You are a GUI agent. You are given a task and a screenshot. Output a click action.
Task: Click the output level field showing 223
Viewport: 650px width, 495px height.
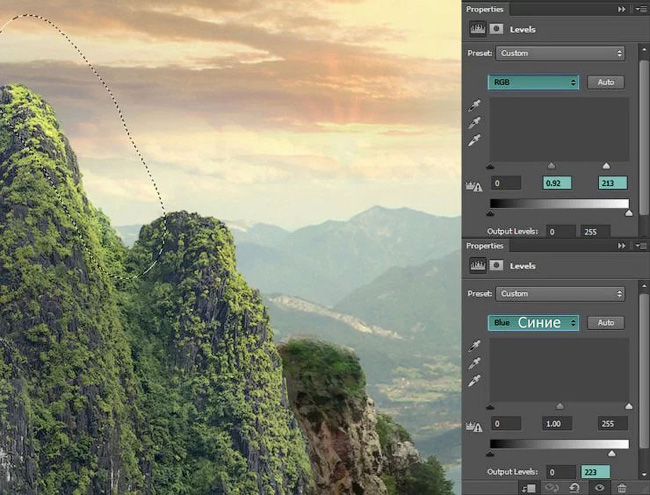595,472
